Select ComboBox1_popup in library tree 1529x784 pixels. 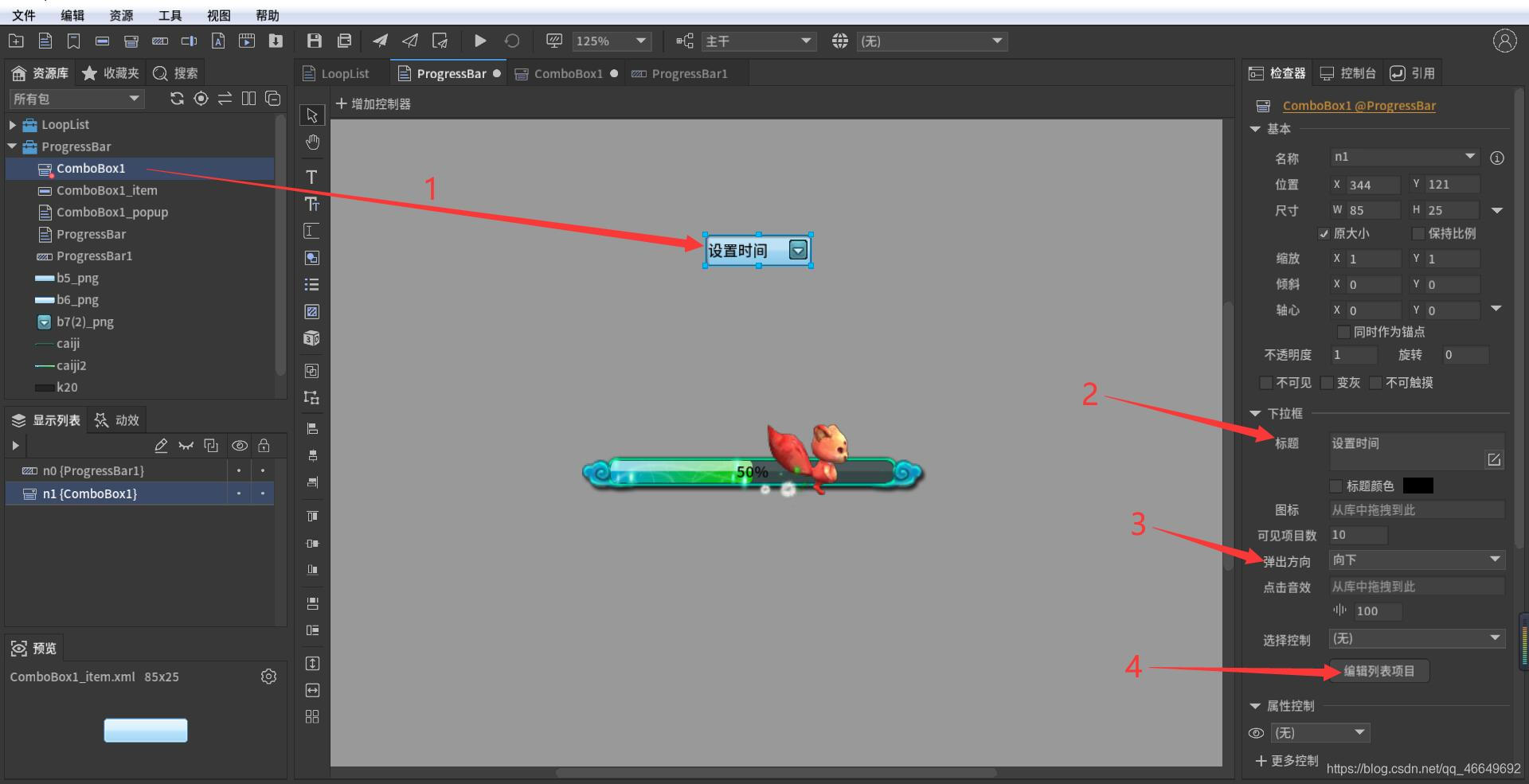tap(112, 213)
